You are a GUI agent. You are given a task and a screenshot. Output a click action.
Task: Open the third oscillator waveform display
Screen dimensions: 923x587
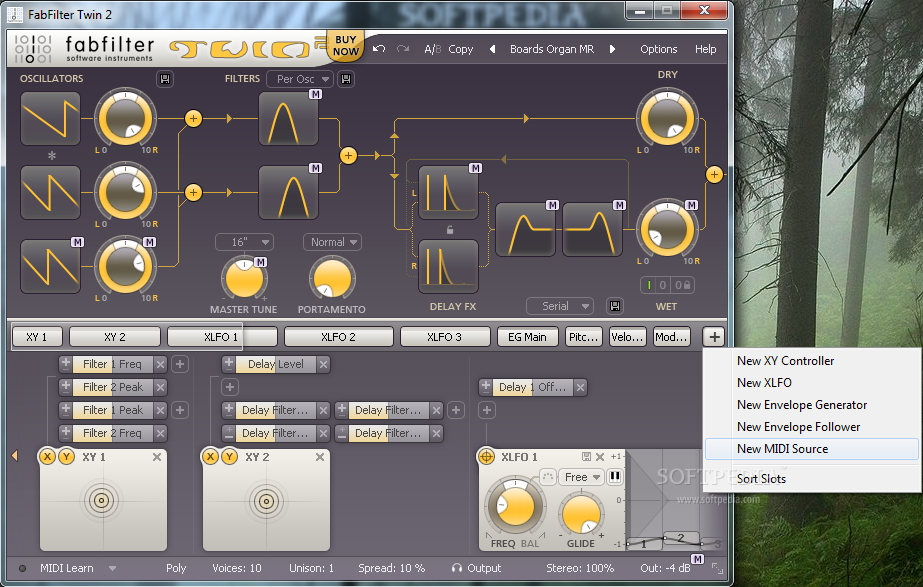coord(51,266)
